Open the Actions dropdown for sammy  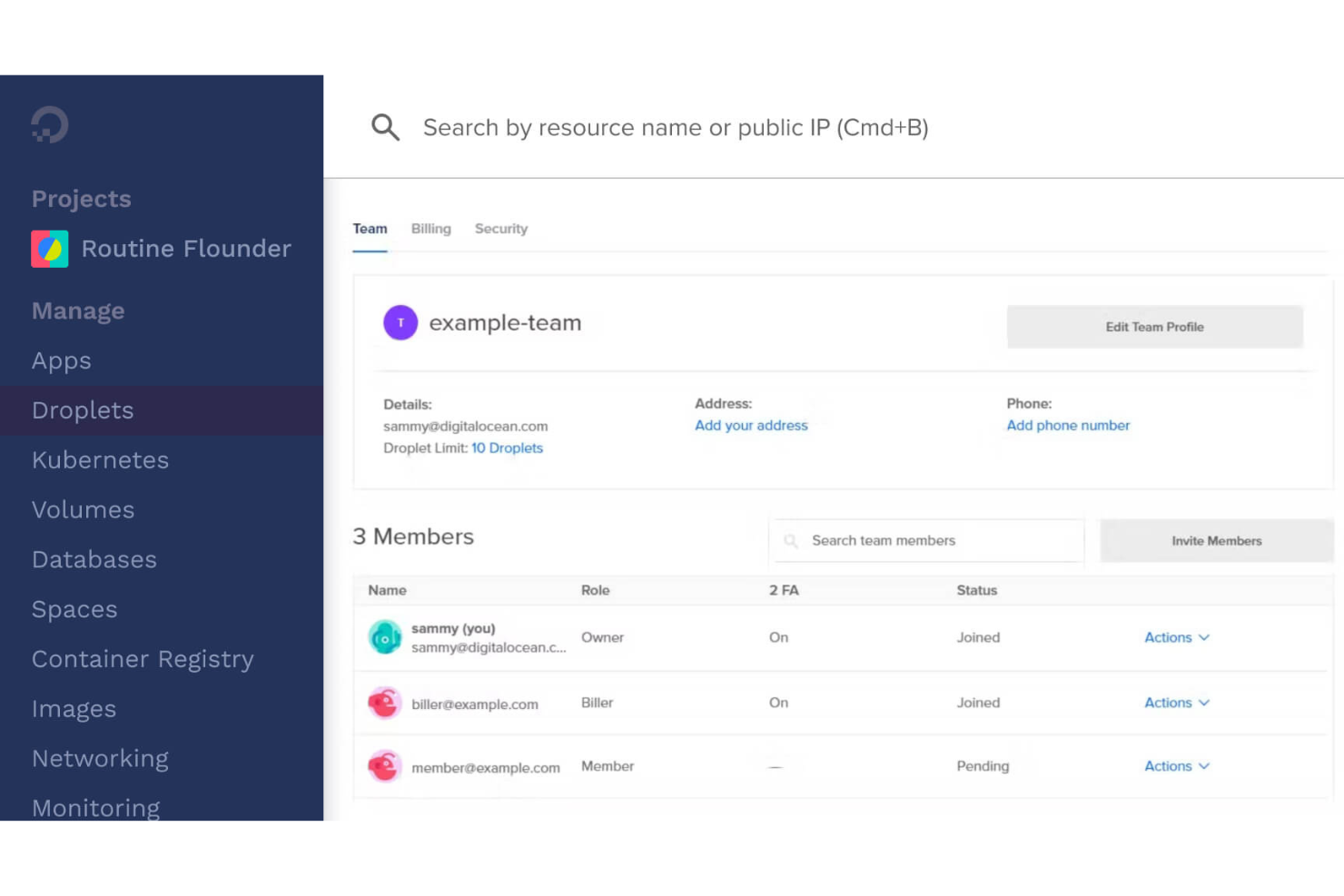(1175, 637)
